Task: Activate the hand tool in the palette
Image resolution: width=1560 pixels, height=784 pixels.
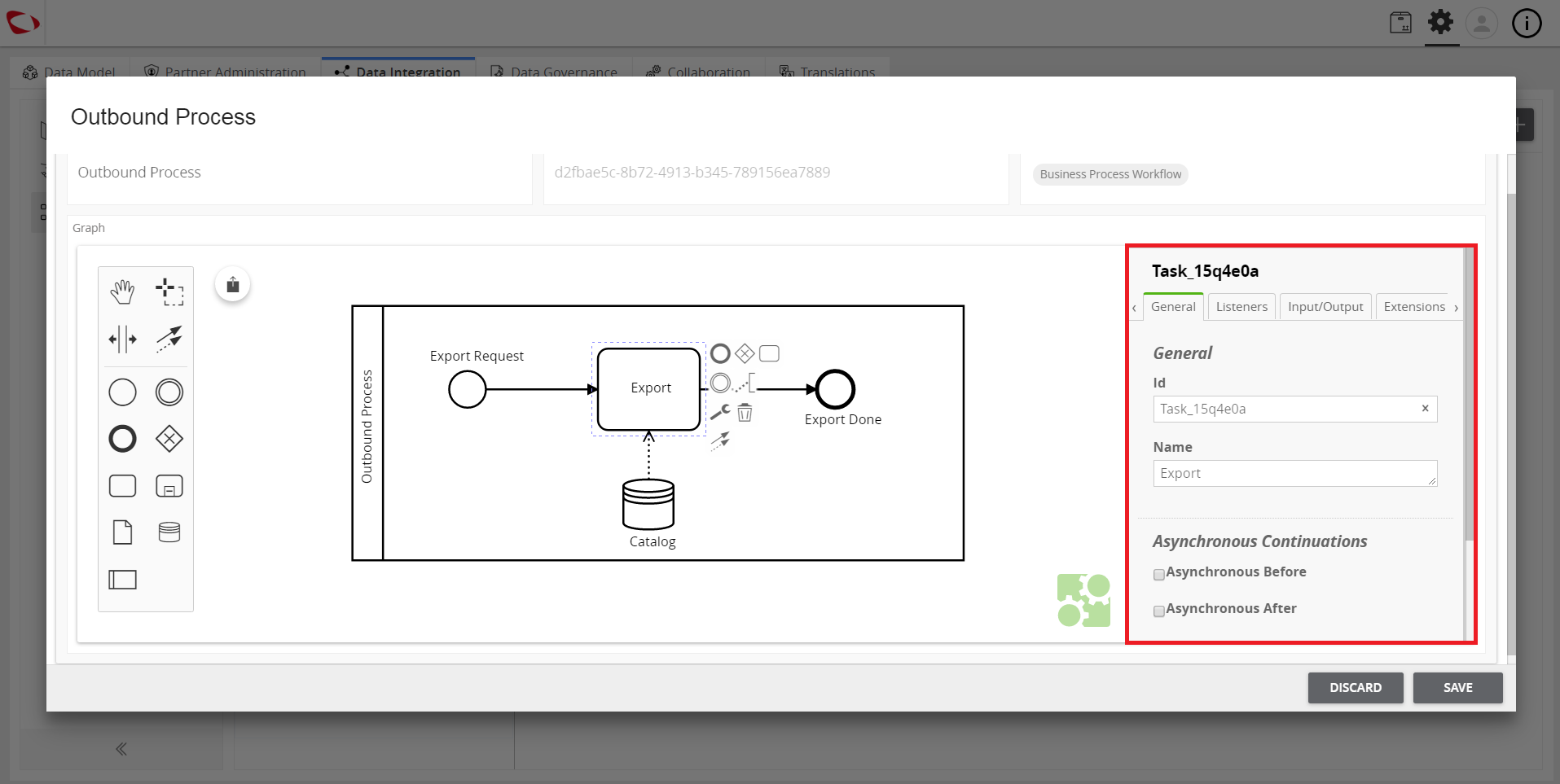Action: click(122, 291)
